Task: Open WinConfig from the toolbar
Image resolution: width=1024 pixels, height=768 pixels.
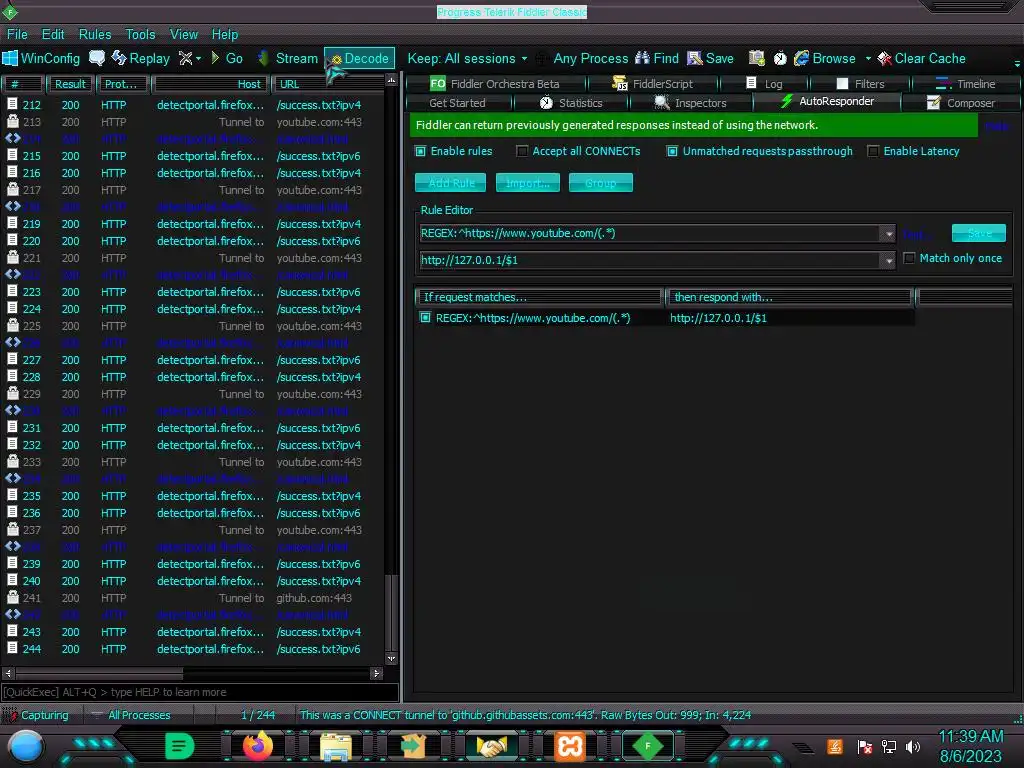Action: click(41, 59)
